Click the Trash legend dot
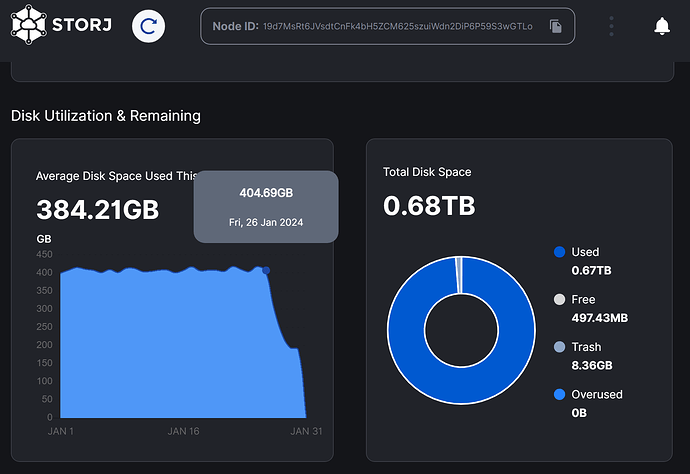The width and height of the screenshot is (690, 474). pos(559,347)
